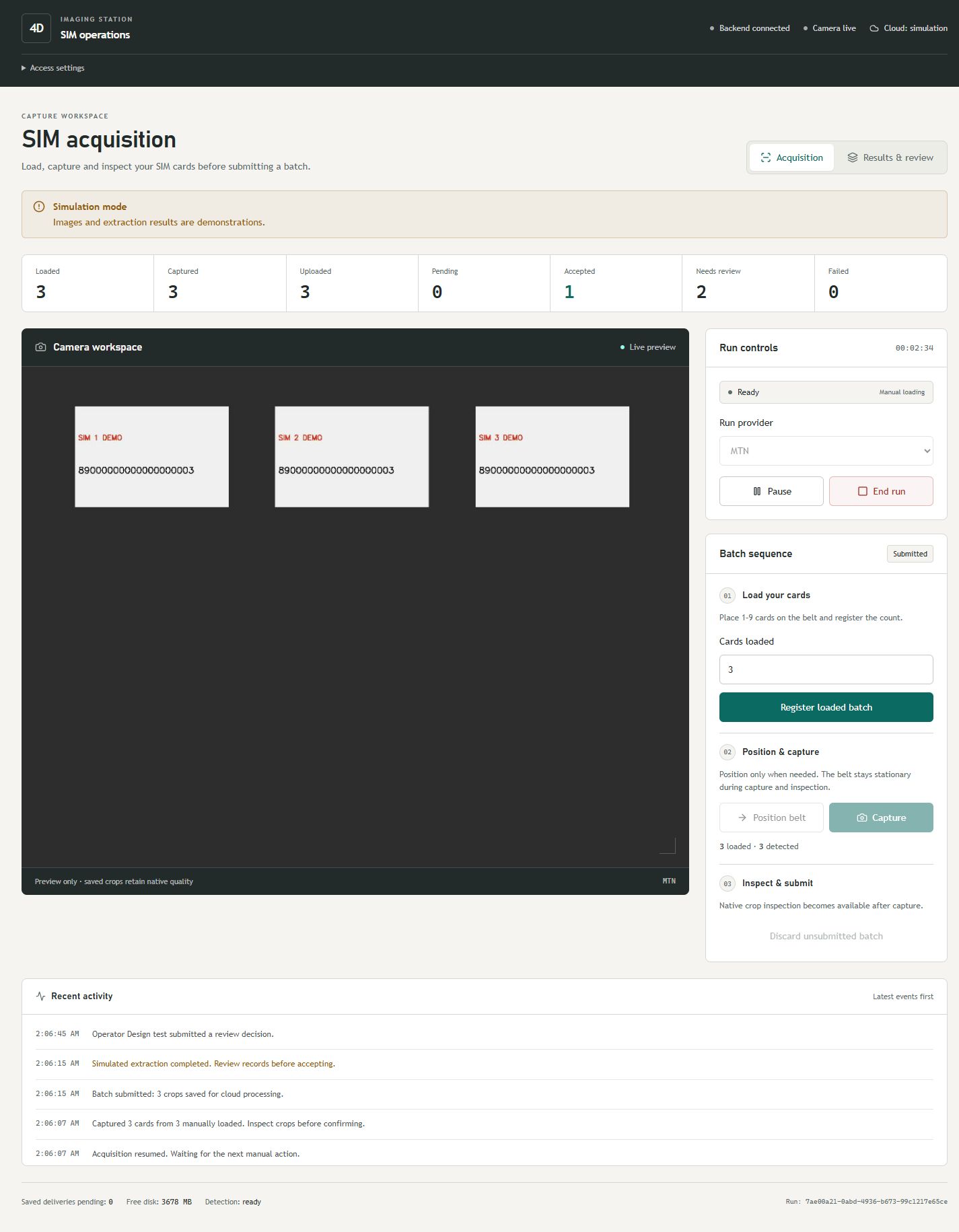Viewport: 959px width, 1232px height.
Task: Click the resize corner handle in camera preview
Action: (x=668, y=846)
